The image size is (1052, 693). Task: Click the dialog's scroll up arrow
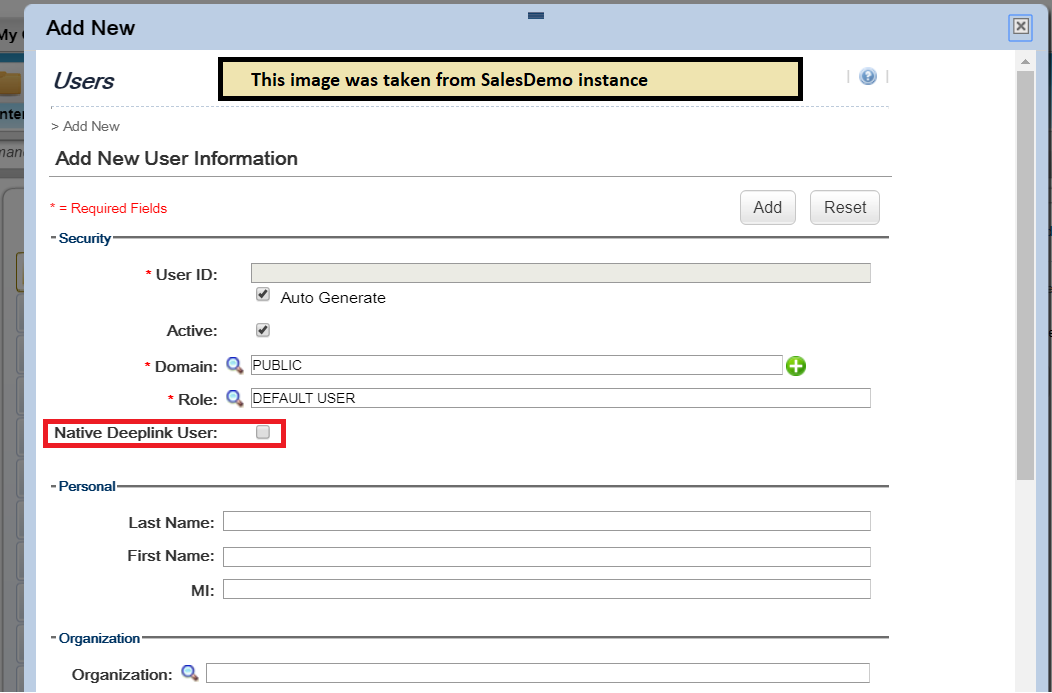[1025, 62]
